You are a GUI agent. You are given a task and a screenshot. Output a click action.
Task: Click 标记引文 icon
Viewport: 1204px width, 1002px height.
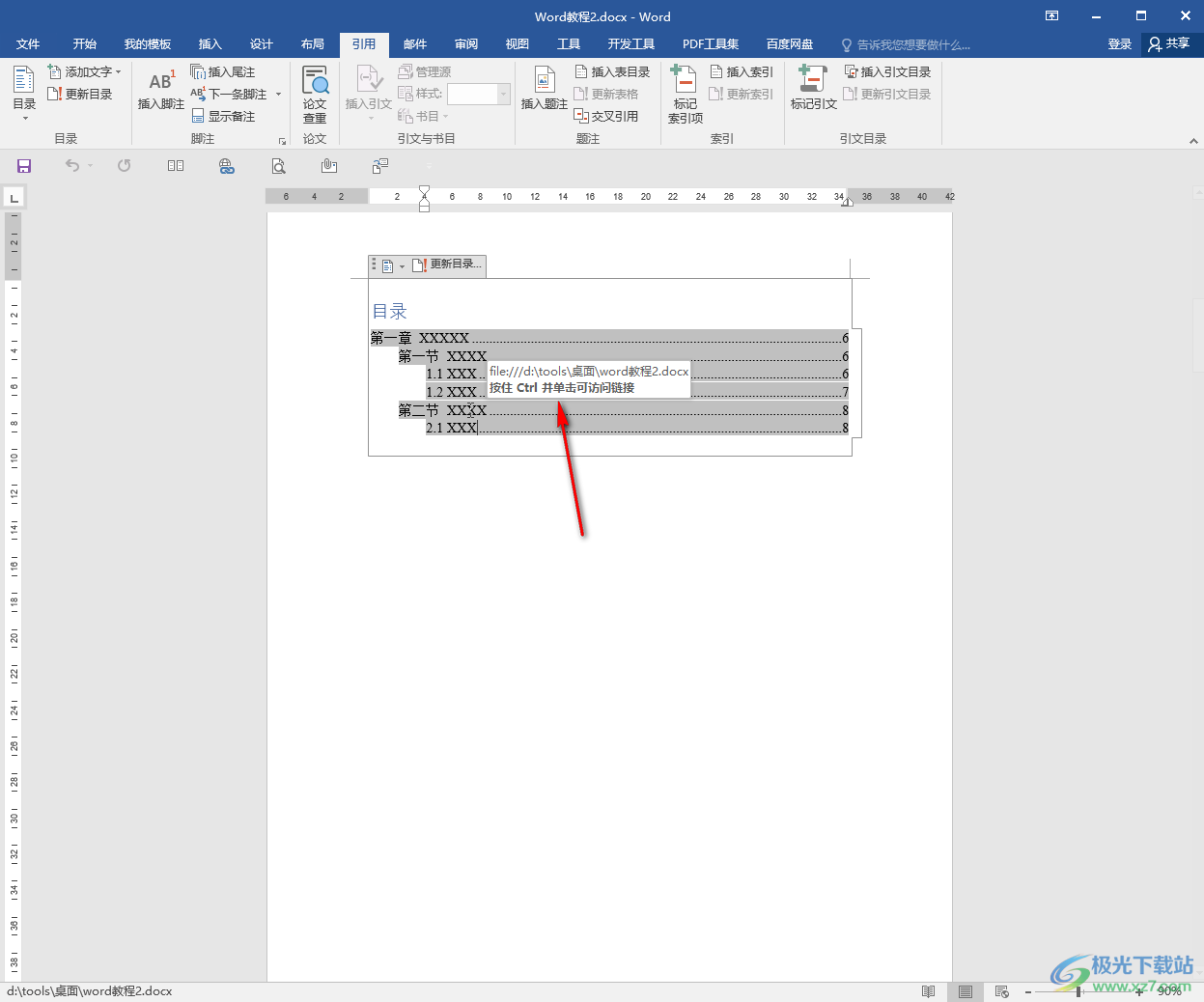pyautogui.click(x=813, y=89)
